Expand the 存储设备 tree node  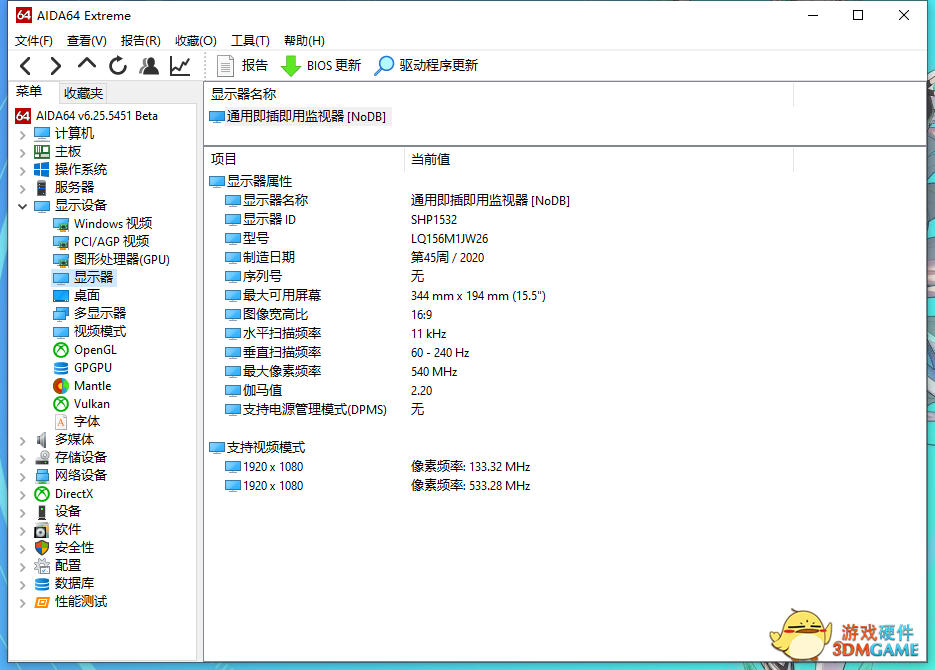[23, 458]
